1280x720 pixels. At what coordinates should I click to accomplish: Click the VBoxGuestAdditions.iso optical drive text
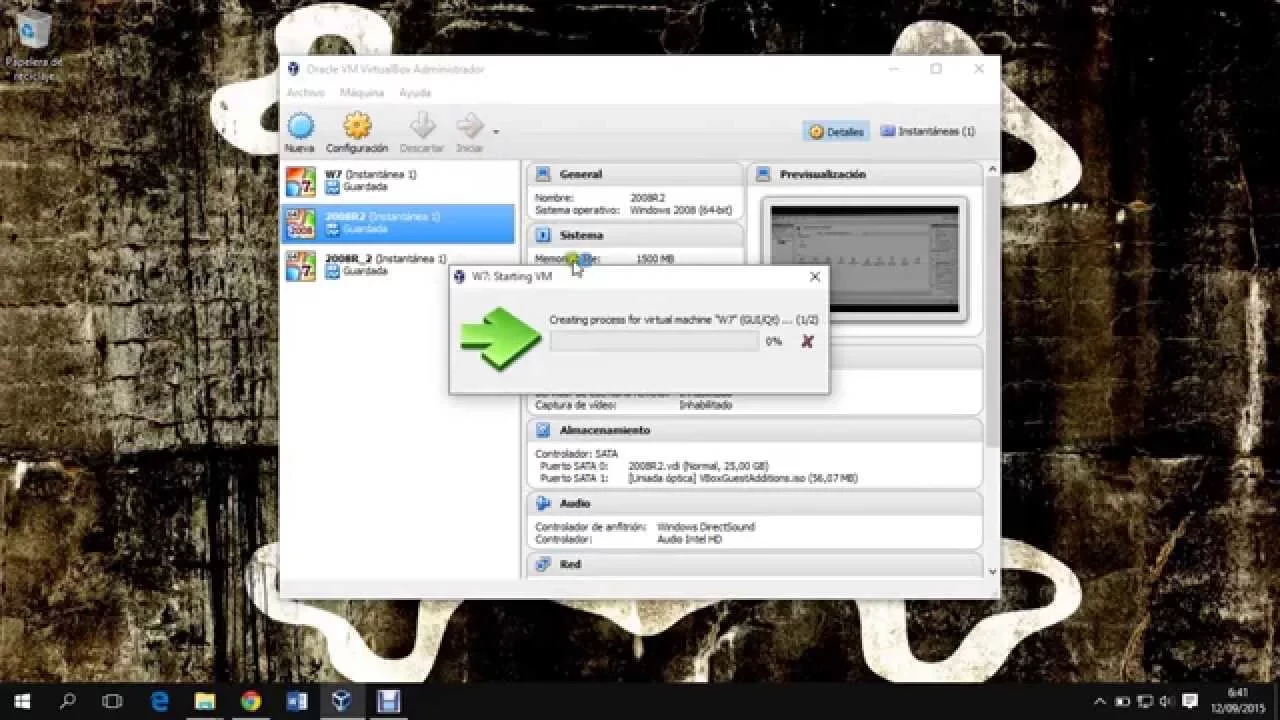743,478
